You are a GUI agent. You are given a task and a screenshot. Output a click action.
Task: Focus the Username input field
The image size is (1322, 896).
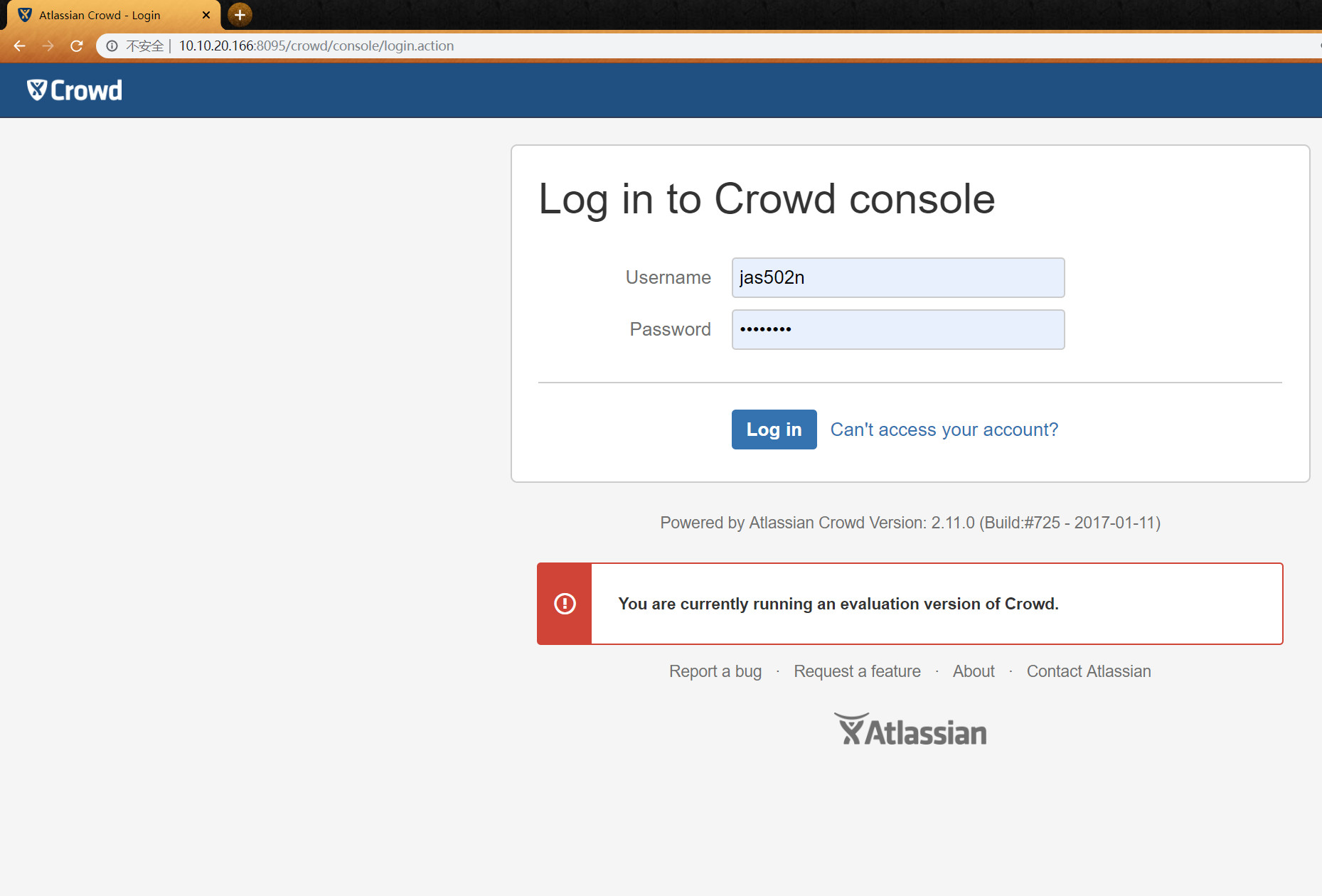(898, 277)
